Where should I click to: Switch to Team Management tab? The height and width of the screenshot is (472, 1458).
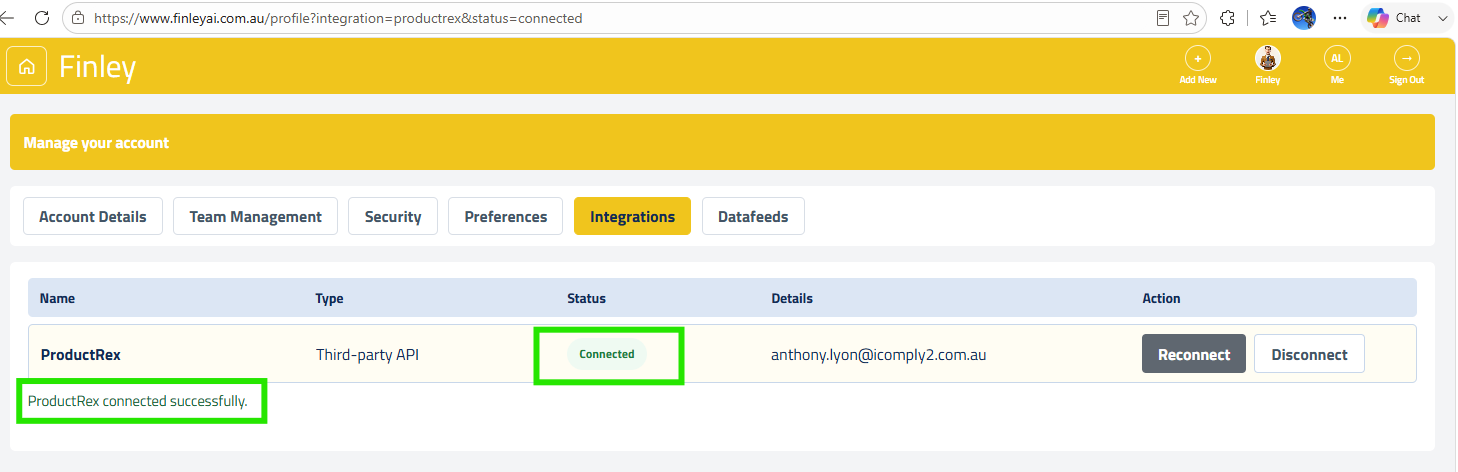255,216
